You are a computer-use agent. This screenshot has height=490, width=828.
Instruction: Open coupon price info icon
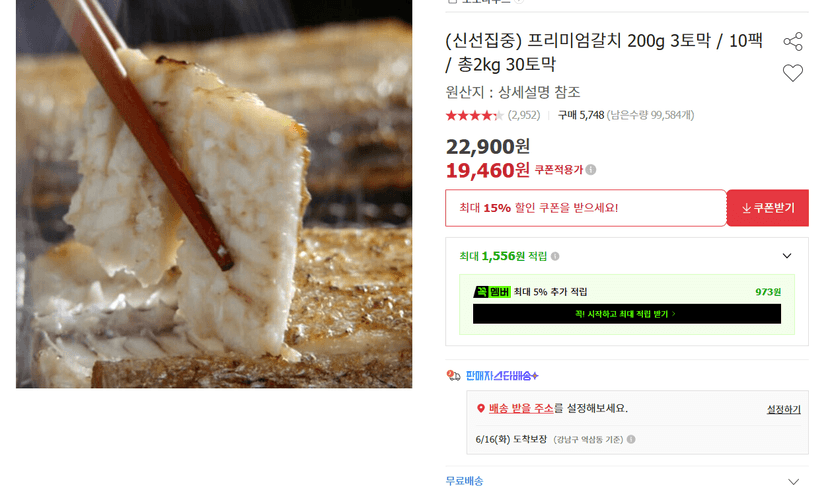[591, 169]
